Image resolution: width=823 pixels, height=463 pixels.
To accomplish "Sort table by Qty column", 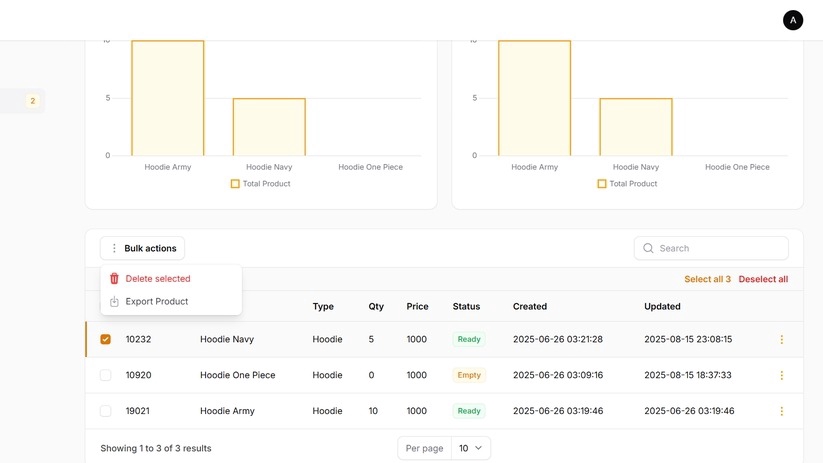I will (376, 307).
